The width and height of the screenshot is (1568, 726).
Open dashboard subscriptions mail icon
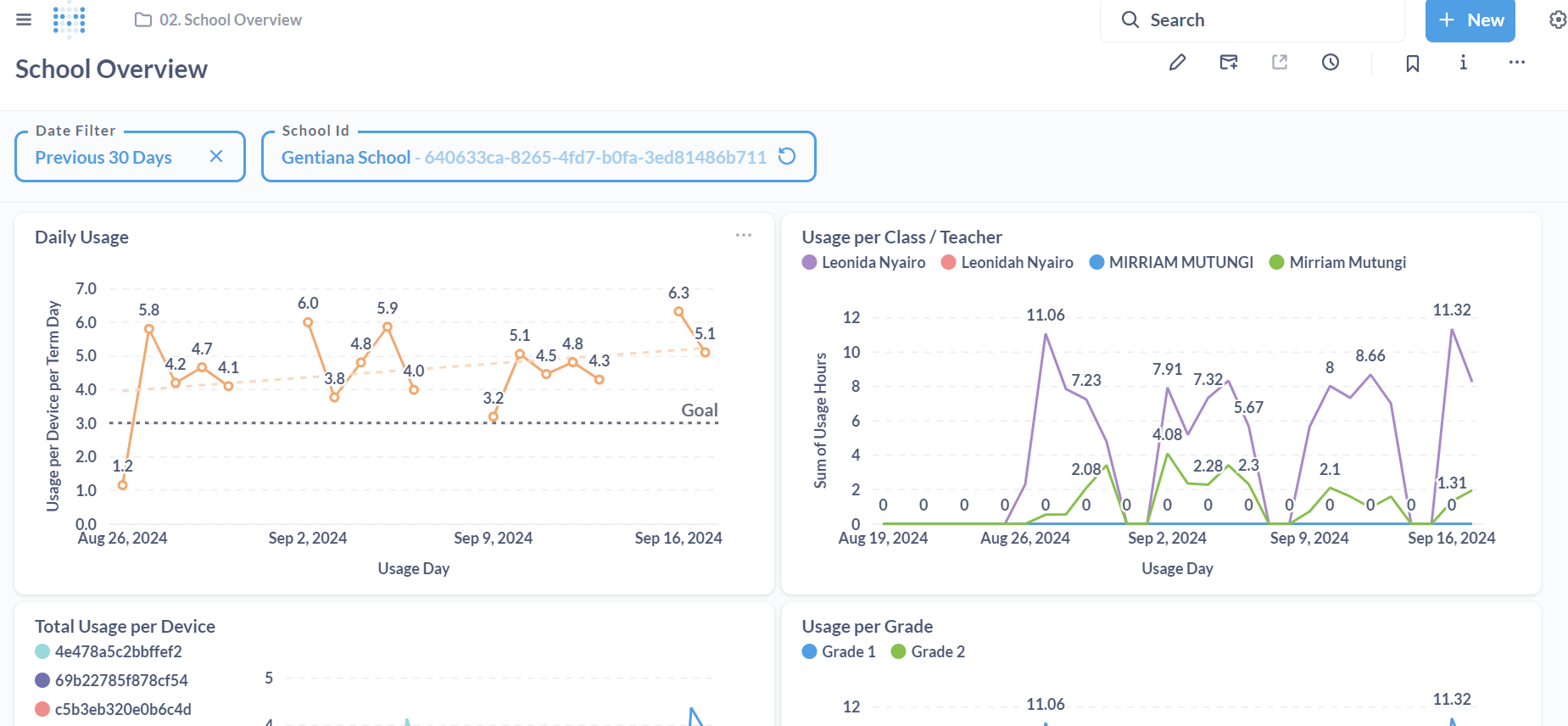click(1228, 62)
